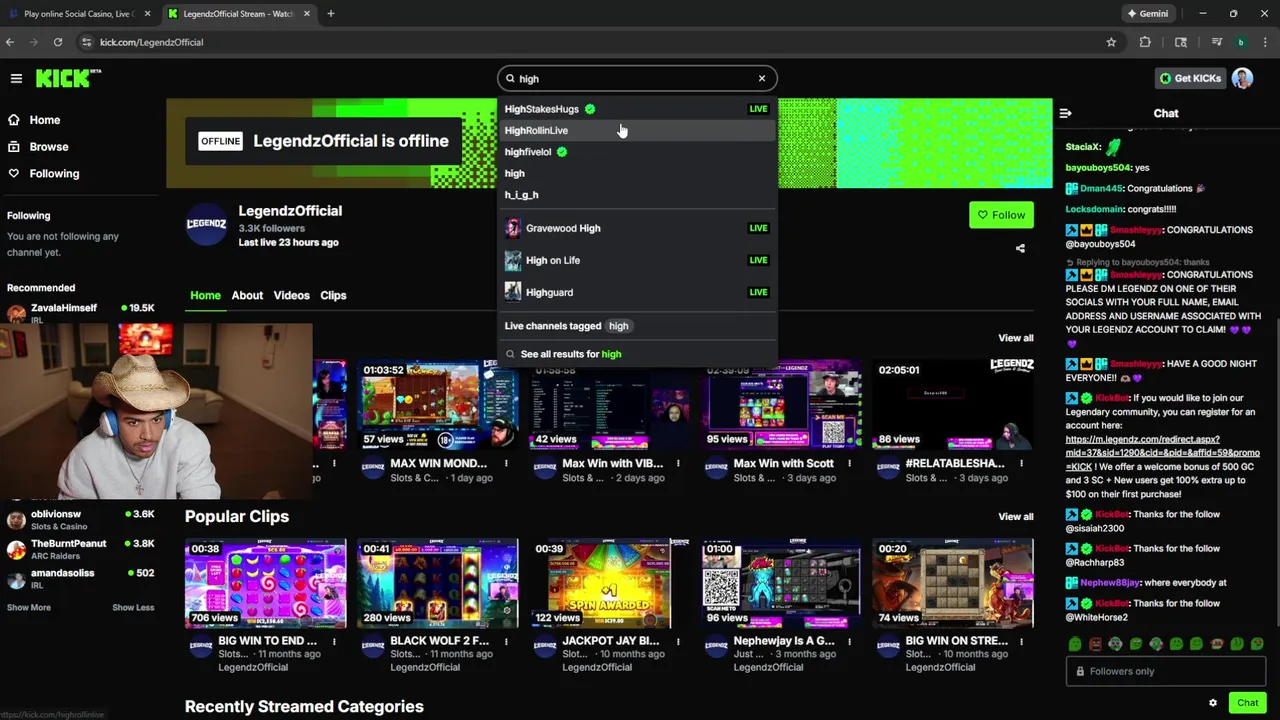Click the green Chat send button
The height and width of the screenshot is (720, 1280).
(x=1247, y=703)
